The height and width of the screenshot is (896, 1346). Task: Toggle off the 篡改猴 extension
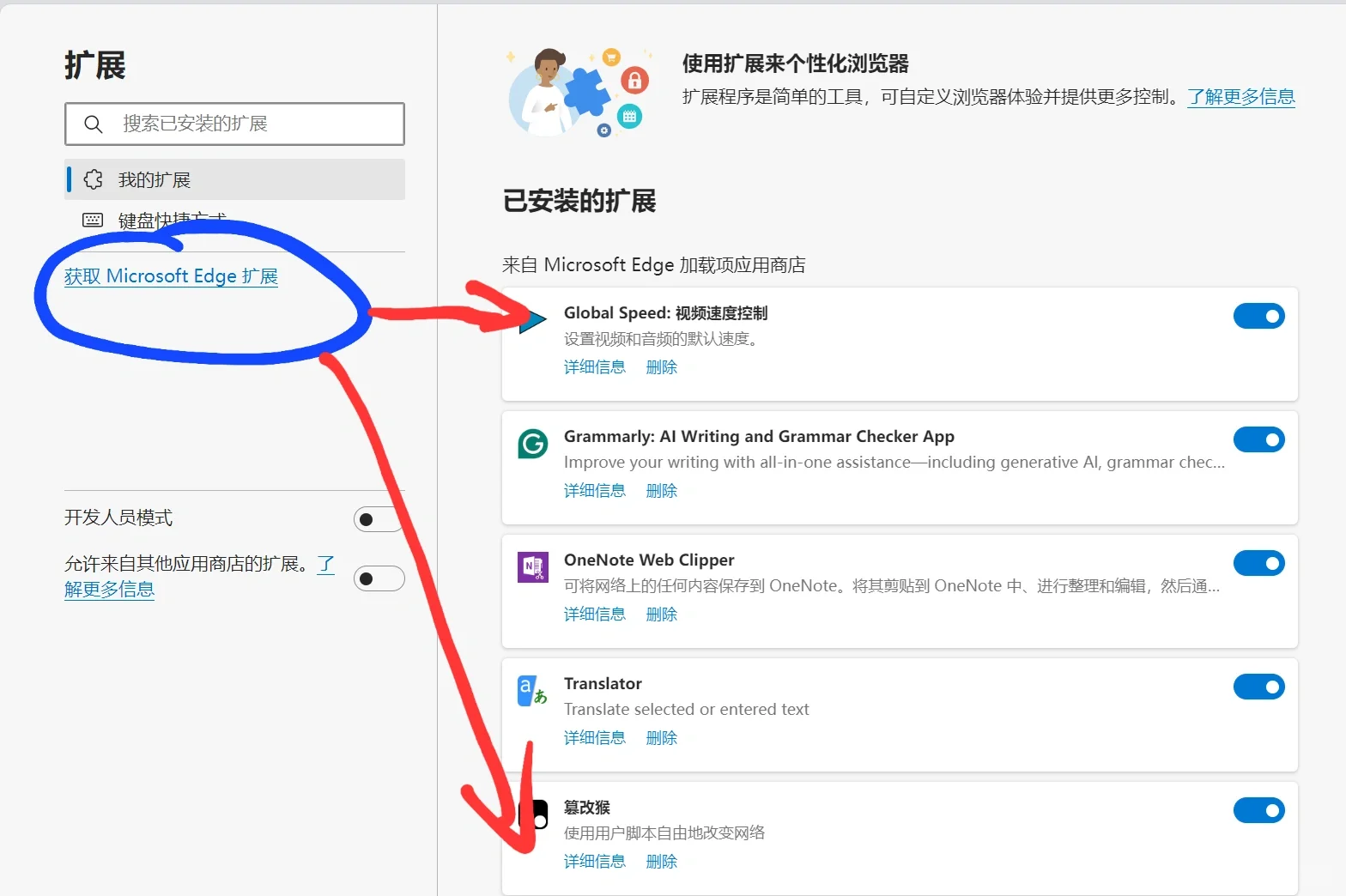[1258, 811]
